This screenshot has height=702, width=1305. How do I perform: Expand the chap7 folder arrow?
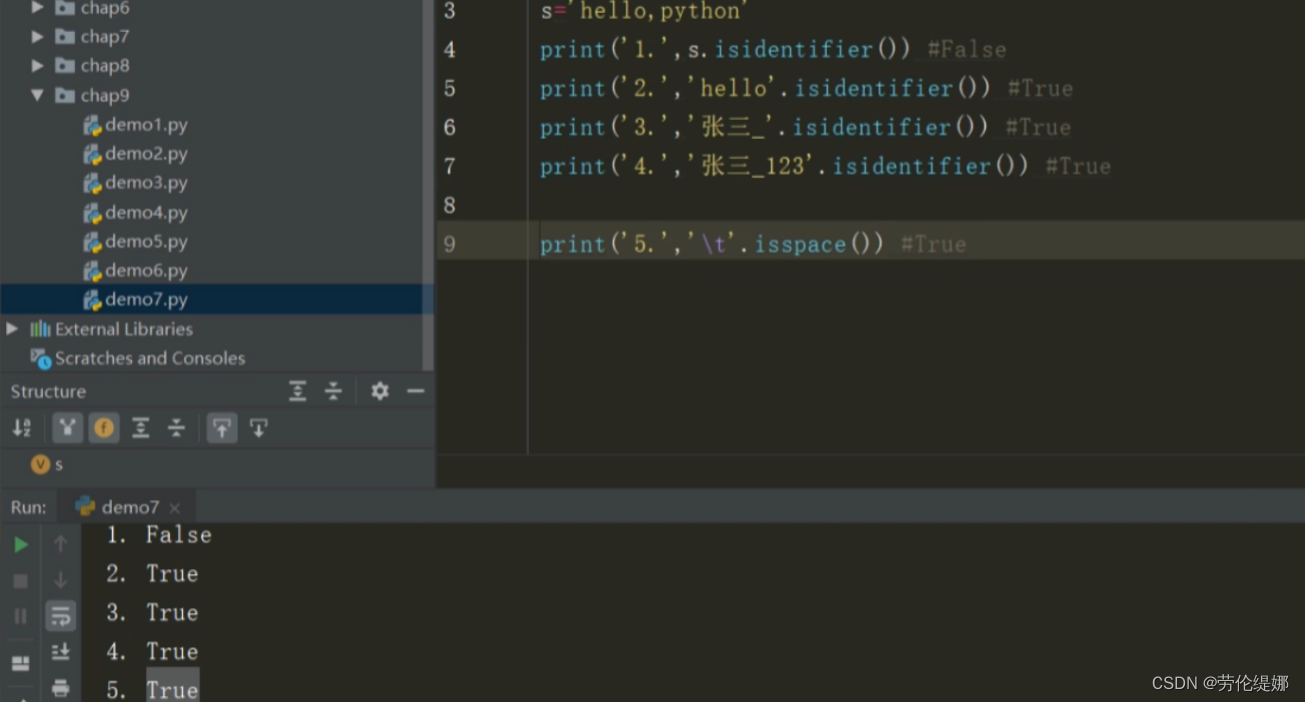38,37
